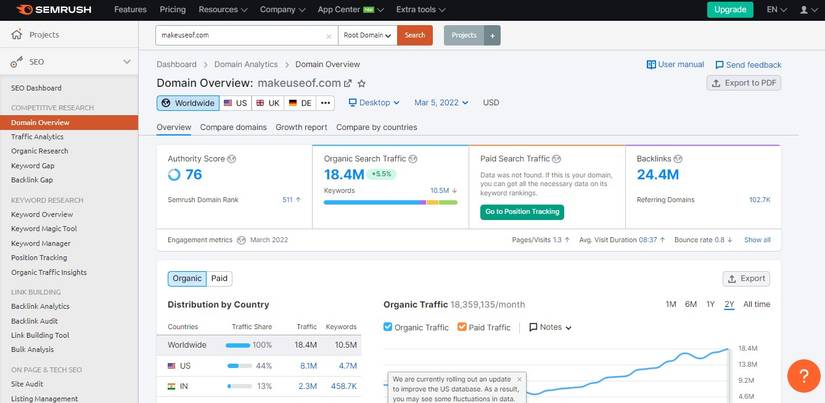Click the Organic Search Traffic keywords color bar
The width and height of the screenshot is (825, 403).
(390, 202)
